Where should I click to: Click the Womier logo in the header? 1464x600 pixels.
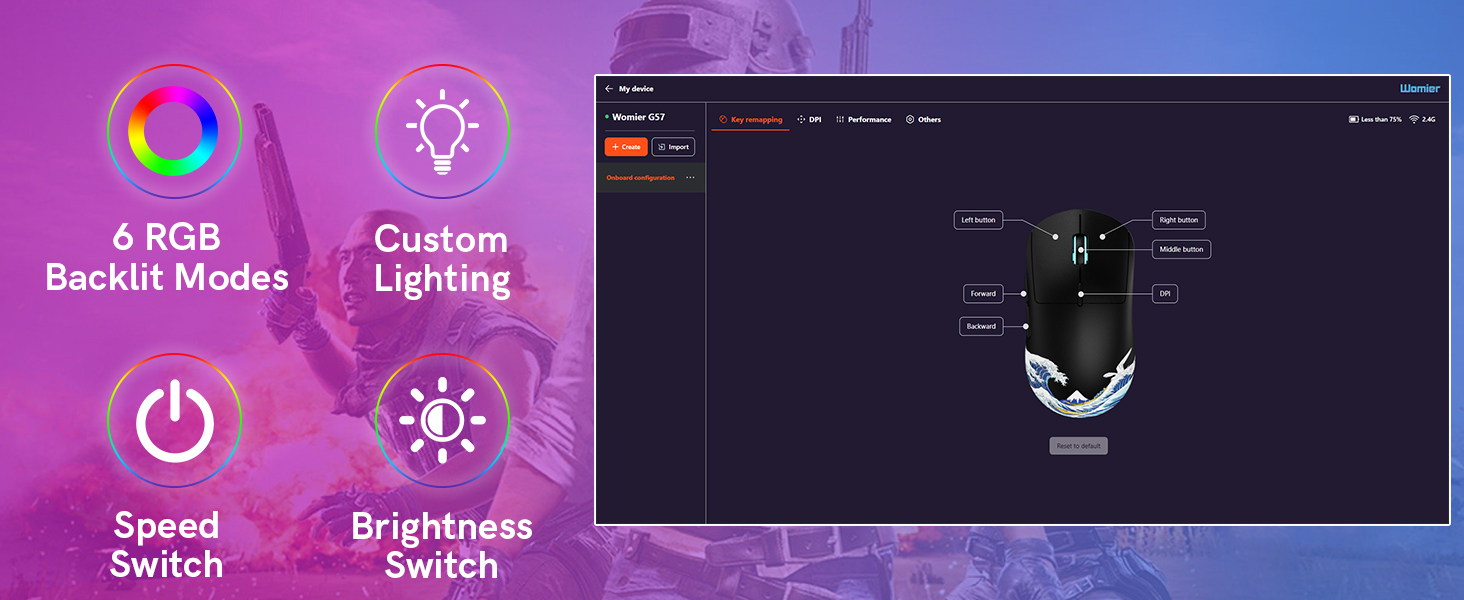[x=1419, y=89]
